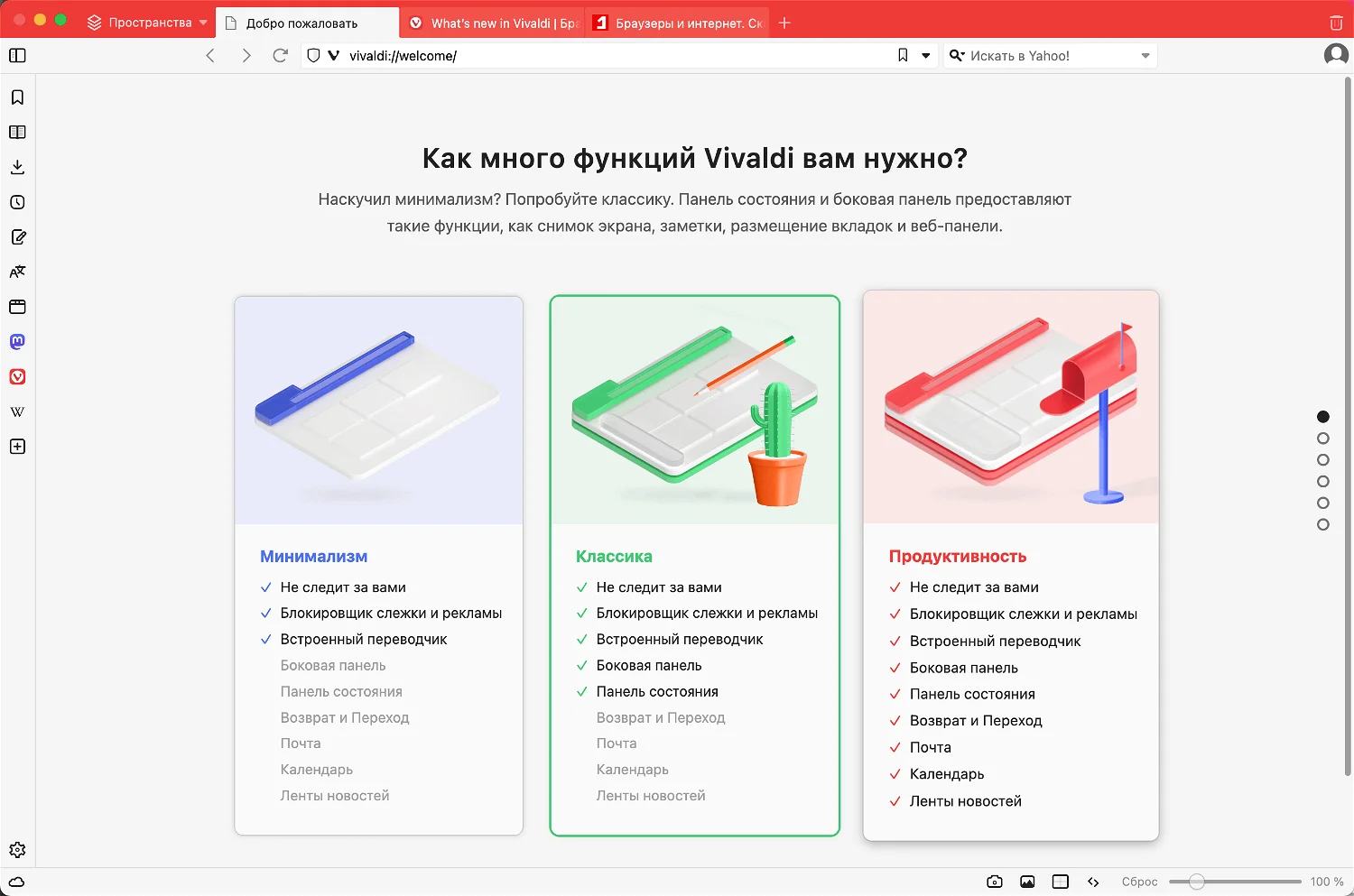Open a new tab with plus button

[x=784, y=23]
